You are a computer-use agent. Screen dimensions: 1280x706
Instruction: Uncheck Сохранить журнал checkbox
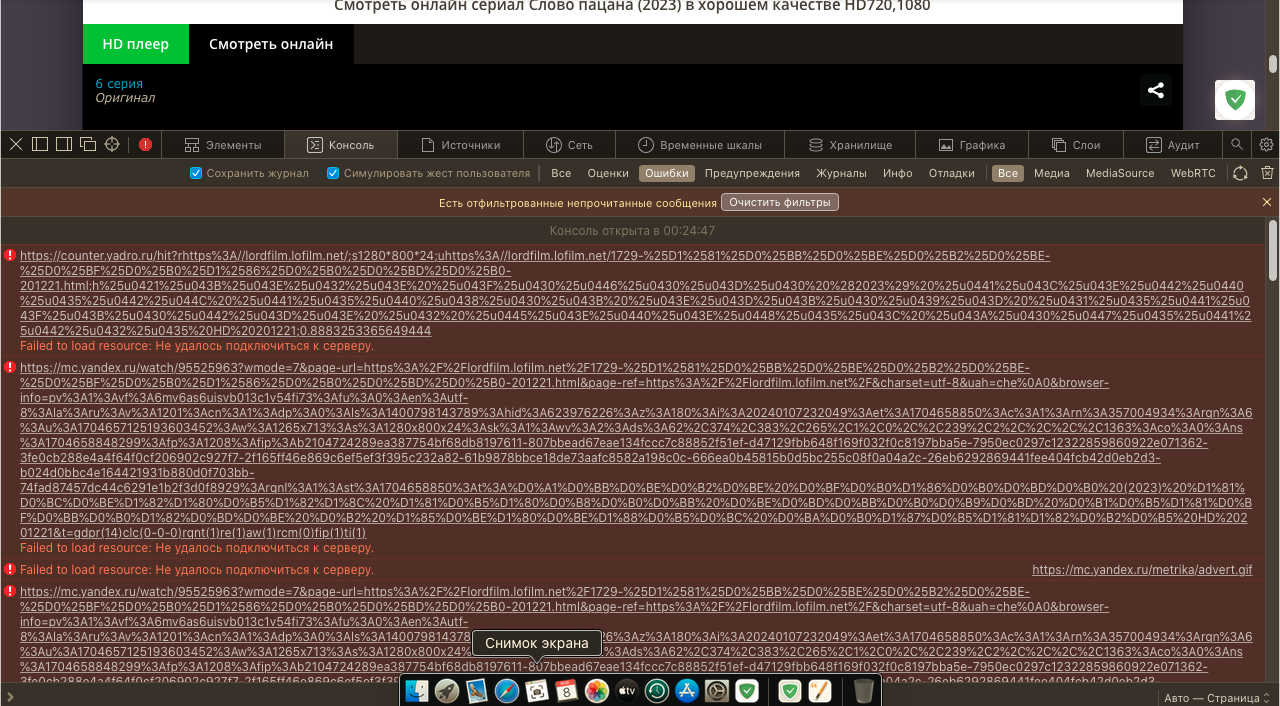click(x=196, y=172)
